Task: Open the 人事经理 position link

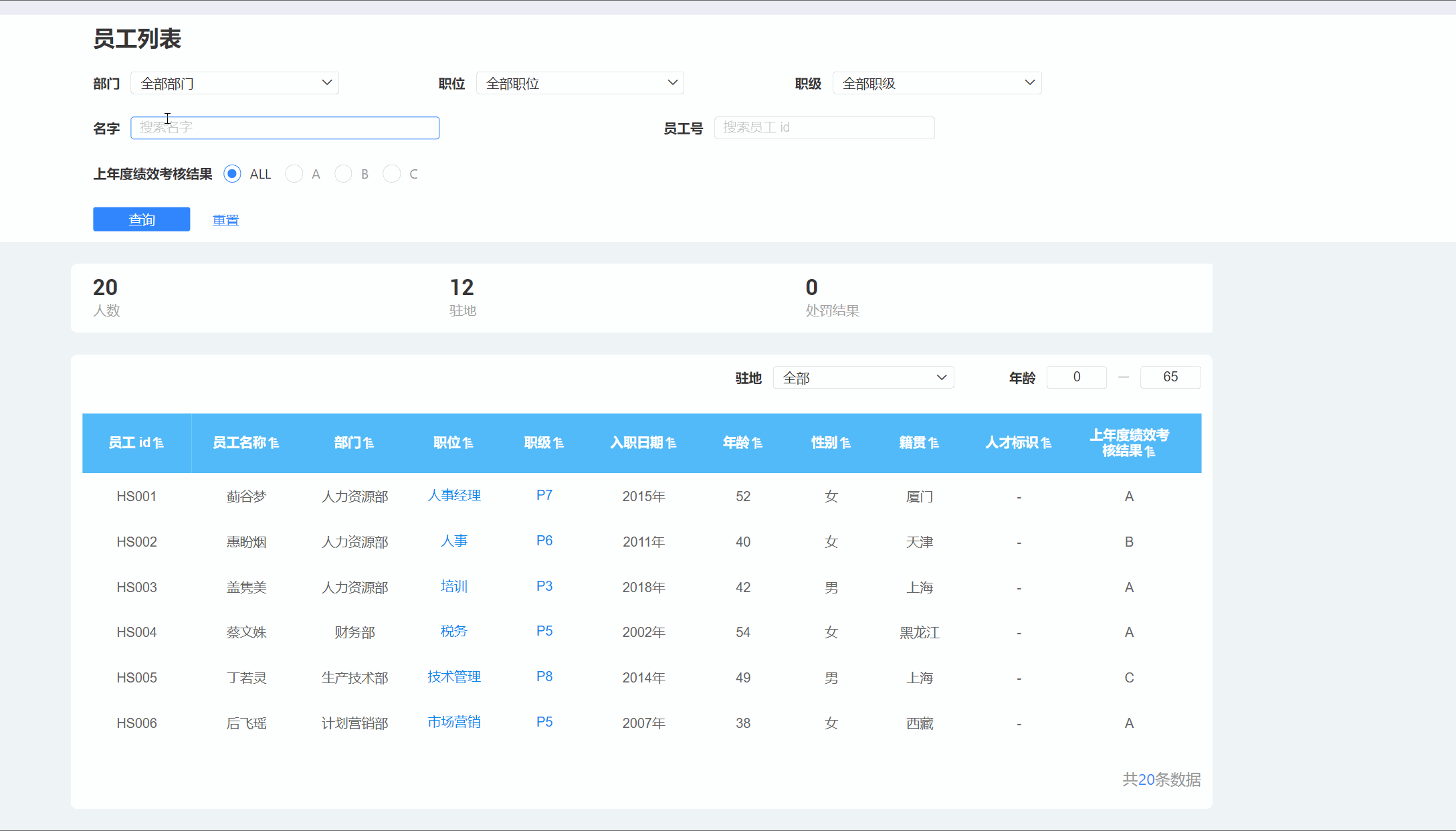Action: click(x=454, y=495)
